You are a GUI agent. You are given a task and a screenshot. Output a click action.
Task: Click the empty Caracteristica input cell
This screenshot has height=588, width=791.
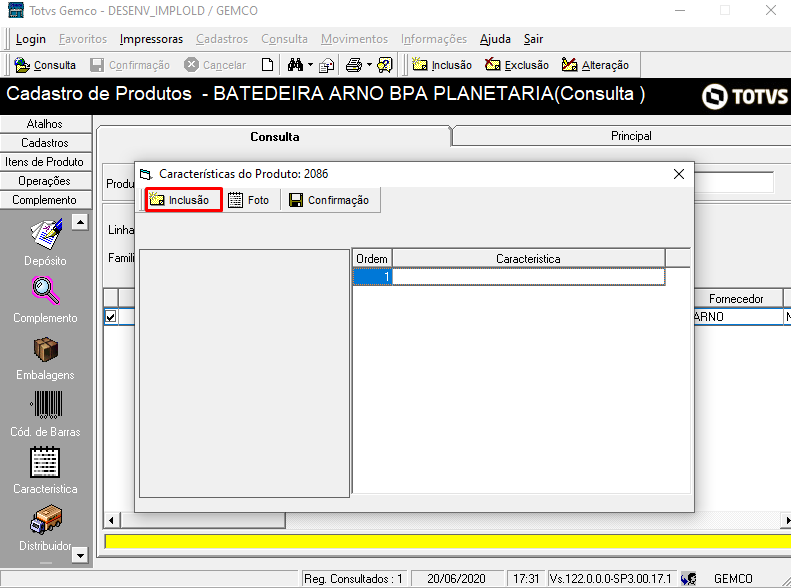point(528,277)
